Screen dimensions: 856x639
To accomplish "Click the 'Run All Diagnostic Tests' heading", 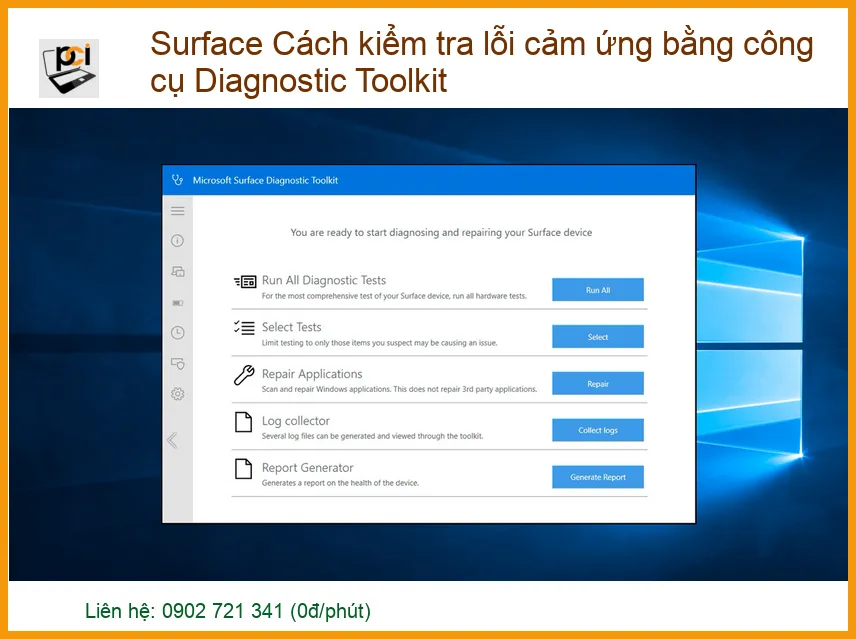I will [324, 280].
